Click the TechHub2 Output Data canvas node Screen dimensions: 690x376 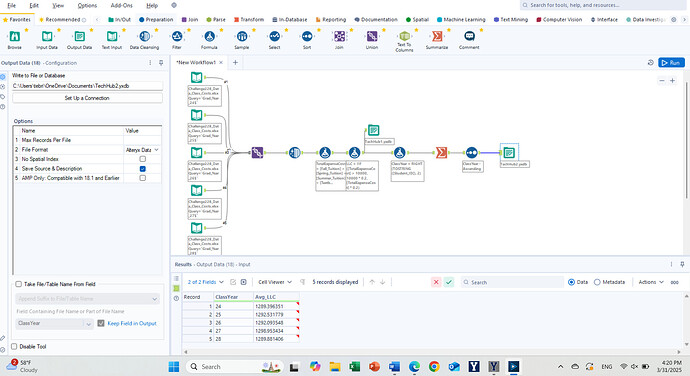pyautogui.click(x=509, y=152)
